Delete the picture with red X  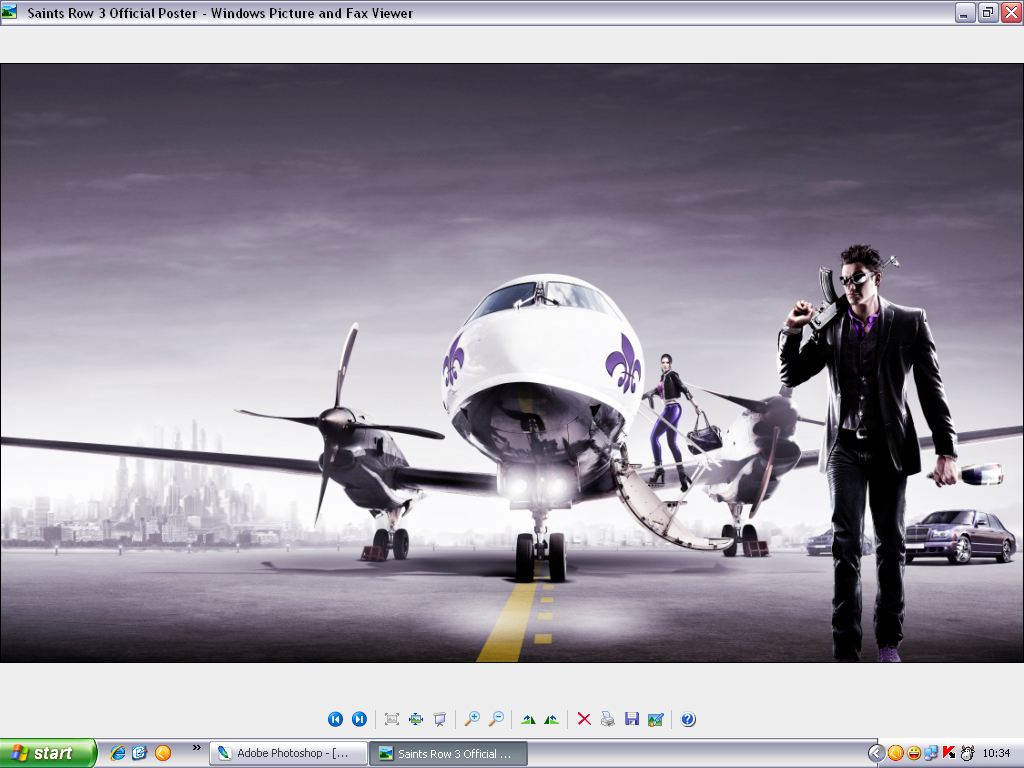pyautogui.click(x=584, y=719)
